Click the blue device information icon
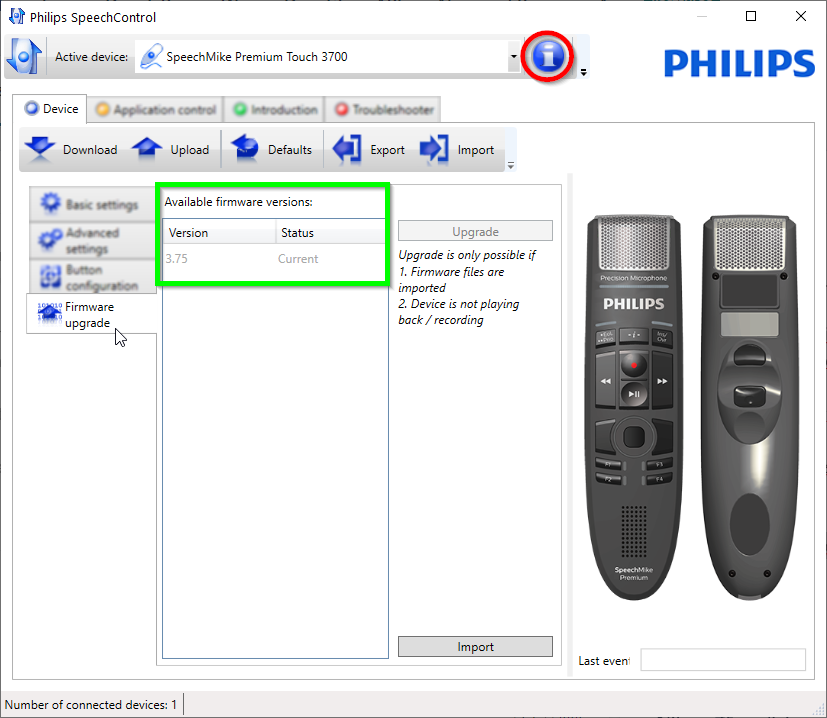Image resolution: width=827 pixels, height=718 pixels. [548, 56]
